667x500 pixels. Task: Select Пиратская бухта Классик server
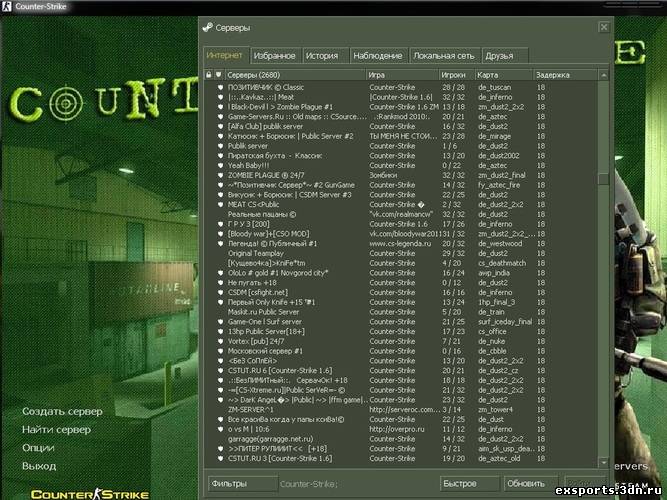tap(401, 156)
